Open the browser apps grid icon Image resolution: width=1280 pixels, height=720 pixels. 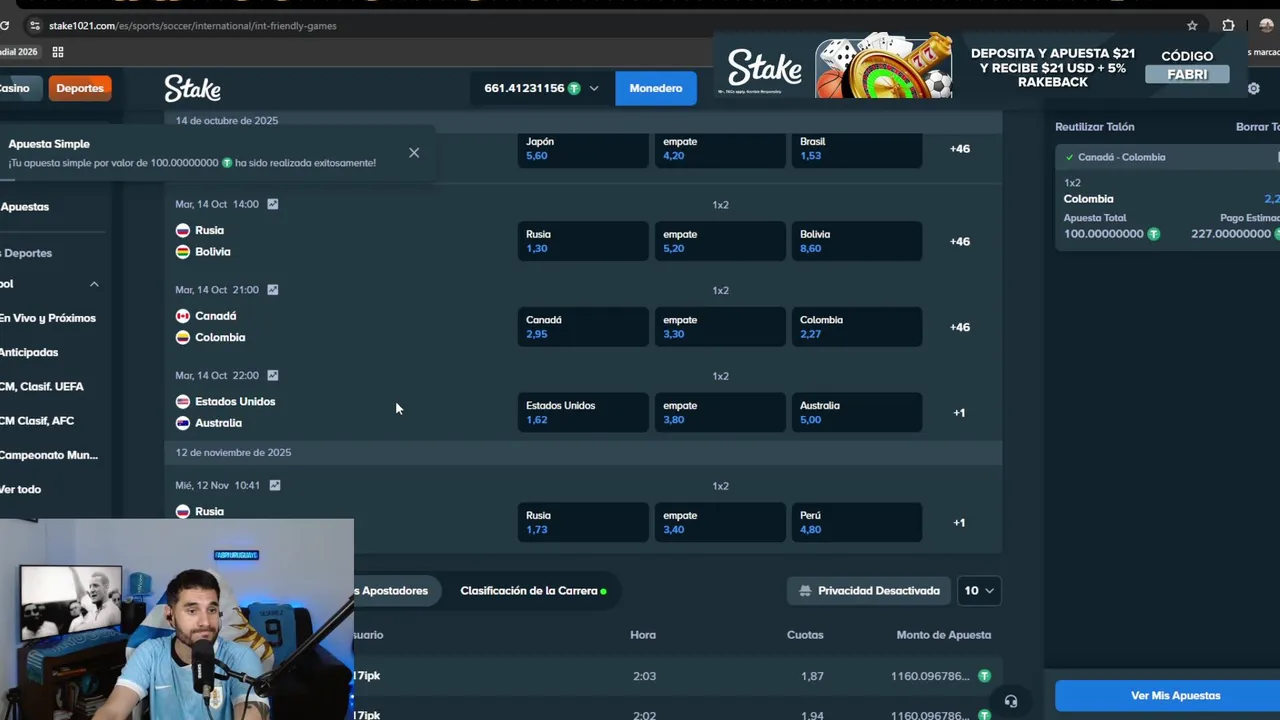58,52
